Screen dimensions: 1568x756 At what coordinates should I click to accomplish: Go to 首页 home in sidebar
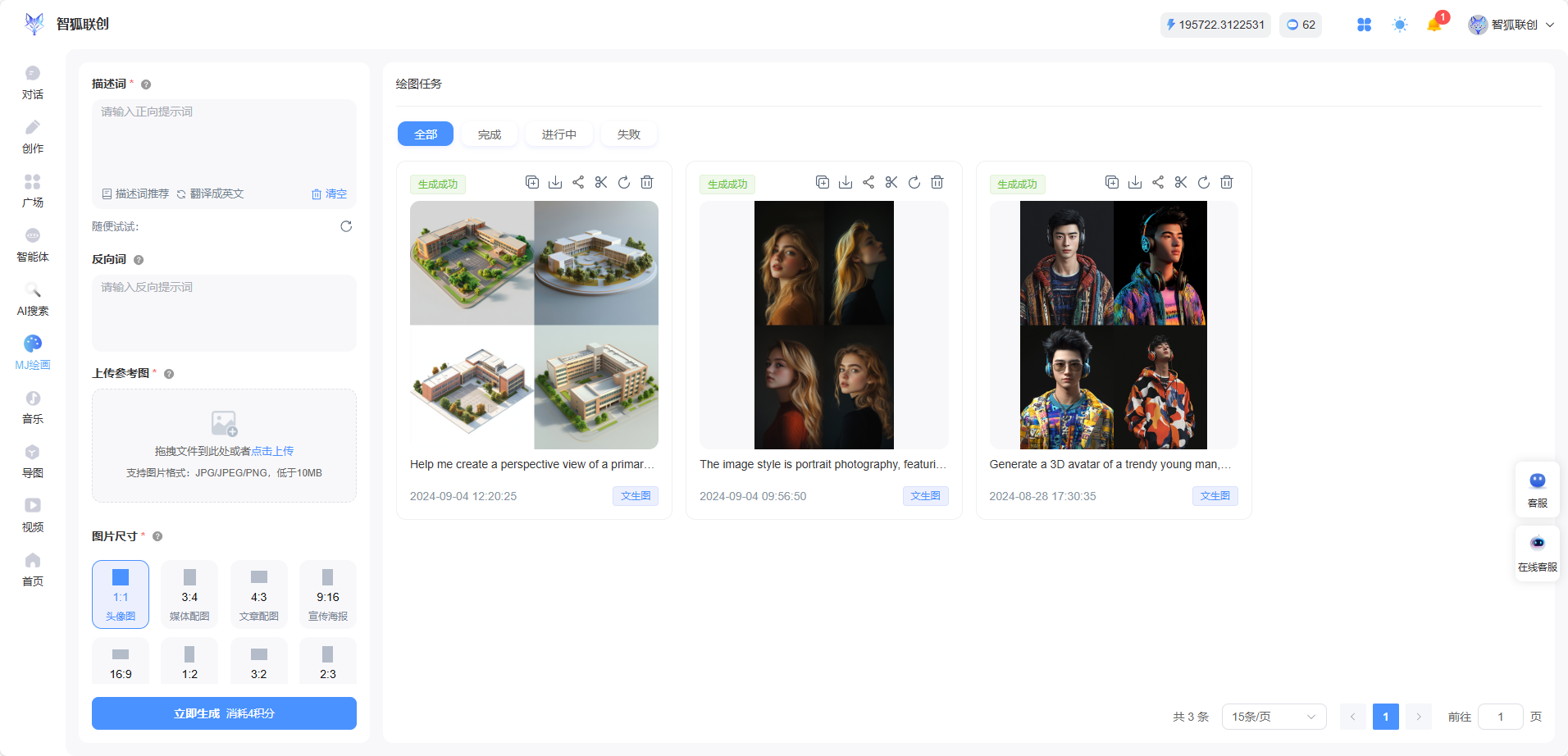coord(33,570)
